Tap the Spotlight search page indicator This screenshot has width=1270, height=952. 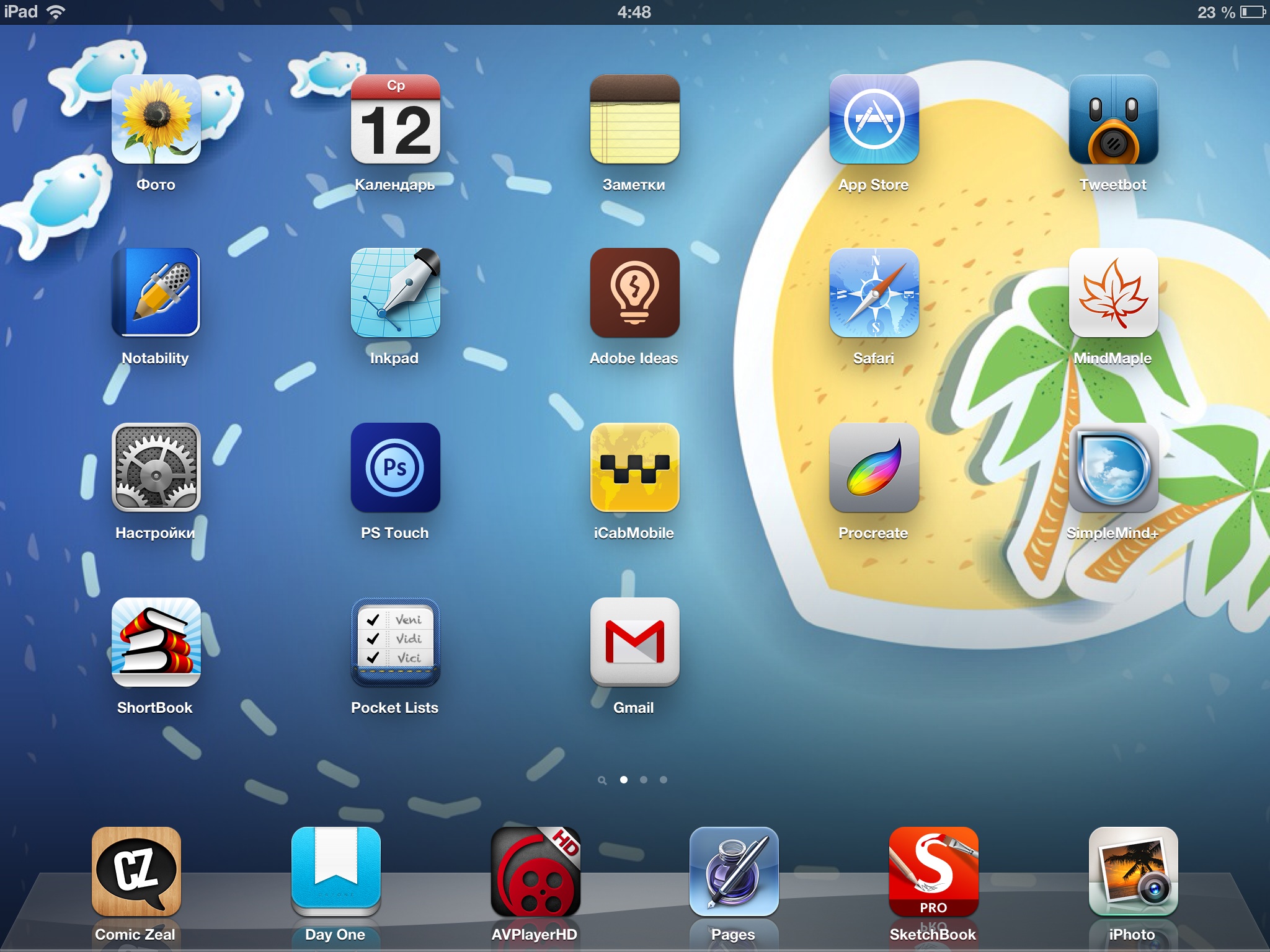pos(602,780)
